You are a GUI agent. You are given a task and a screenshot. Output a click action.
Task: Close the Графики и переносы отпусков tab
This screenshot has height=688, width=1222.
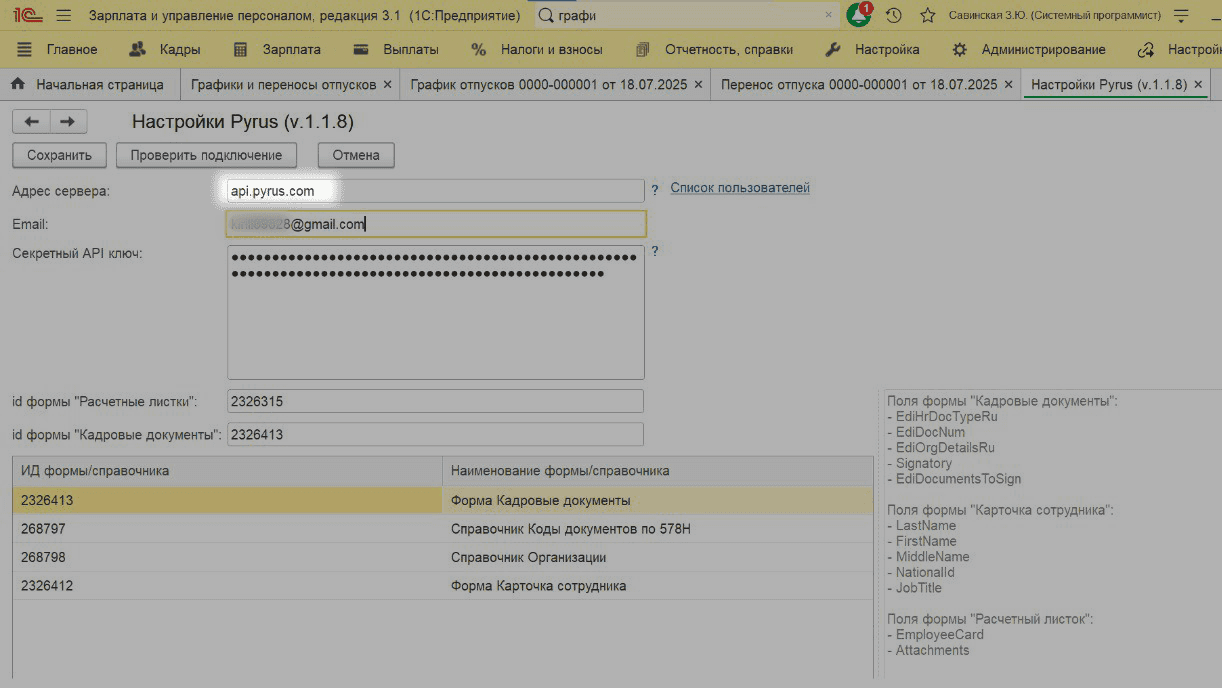tap(388, 85)
